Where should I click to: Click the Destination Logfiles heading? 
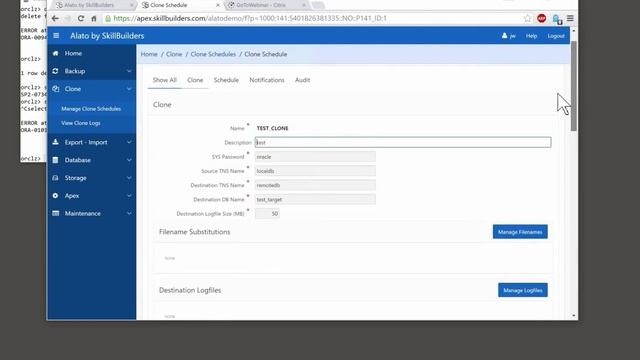190,290
